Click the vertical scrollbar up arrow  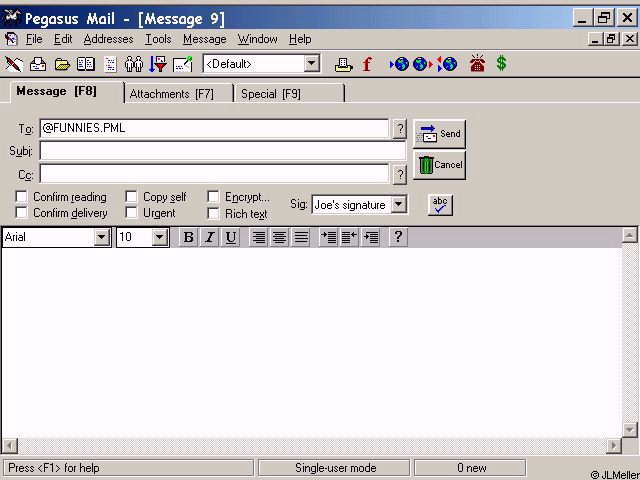click(x=629, y=235)
